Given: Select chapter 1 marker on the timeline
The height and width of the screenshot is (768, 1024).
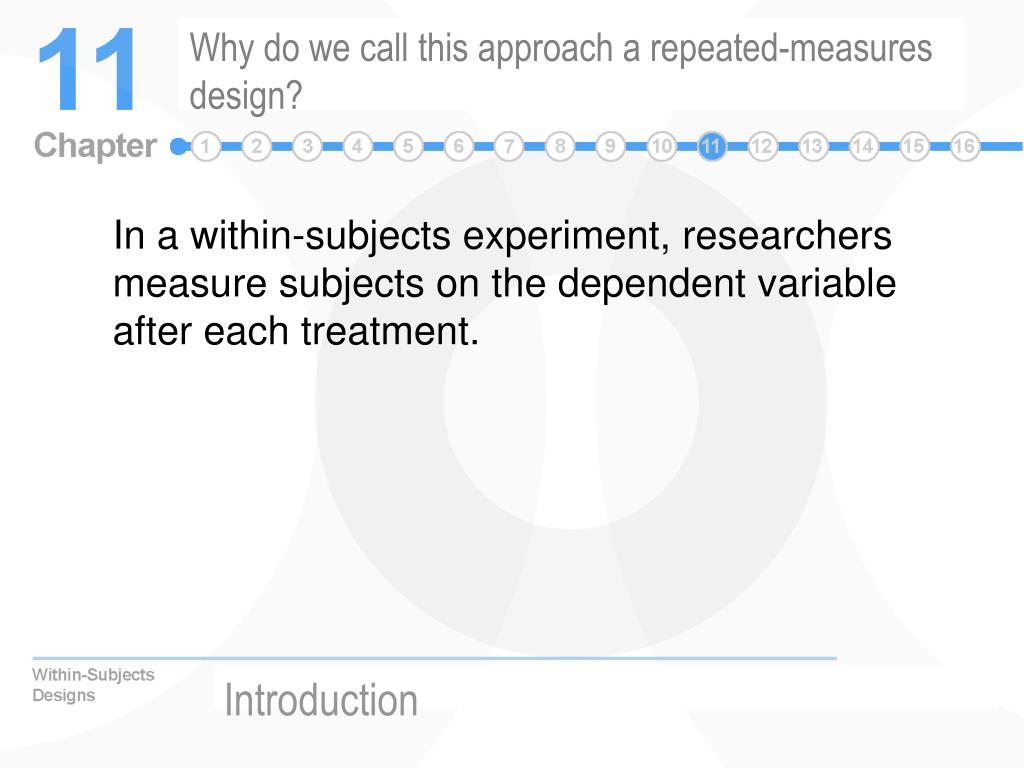Looking at the screenshot, I should 206,146.
